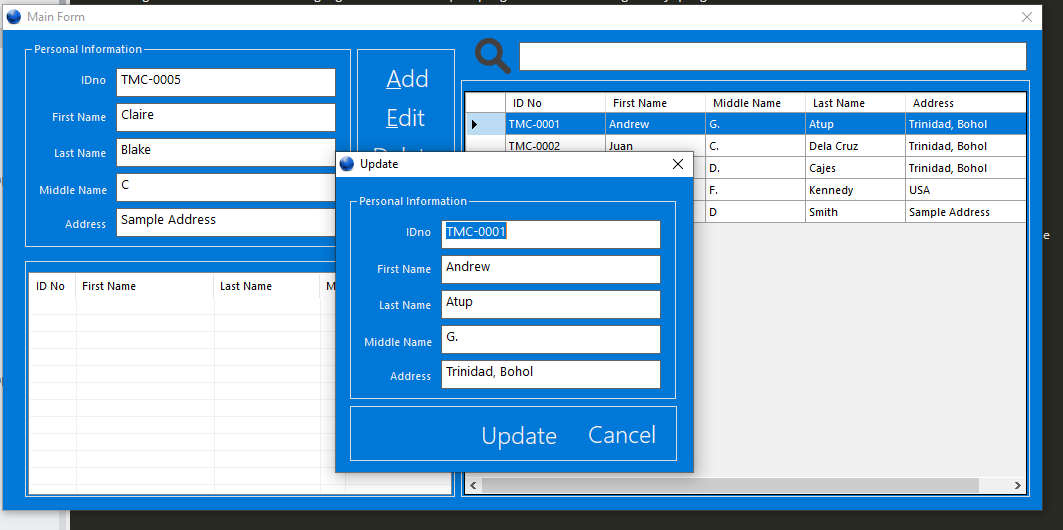Click Main Form IDno field TMC-0005
This screenshot has width=1063, height=530.
(226, 83)
